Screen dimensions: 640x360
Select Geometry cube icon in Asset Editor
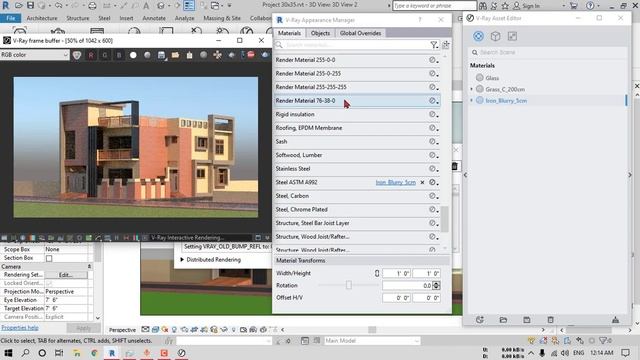[496, 36]
